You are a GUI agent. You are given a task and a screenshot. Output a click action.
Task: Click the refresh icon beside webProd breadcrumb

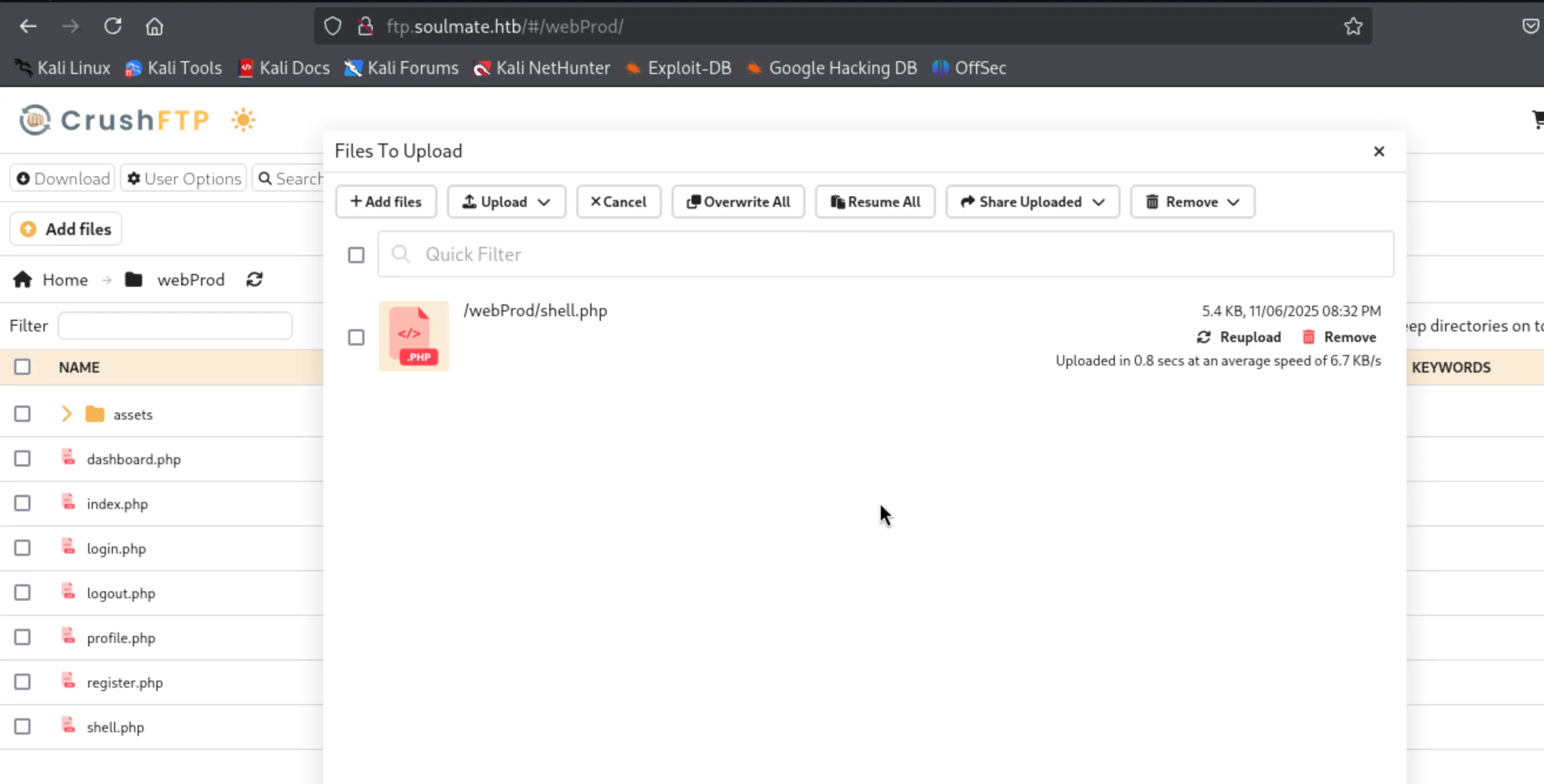tap(254, 280)
